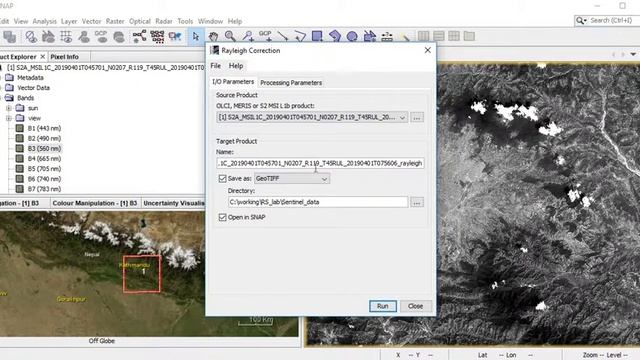Select the pin placing tool
Viewport: 640px width, 360px height.
tap(248, 36)
